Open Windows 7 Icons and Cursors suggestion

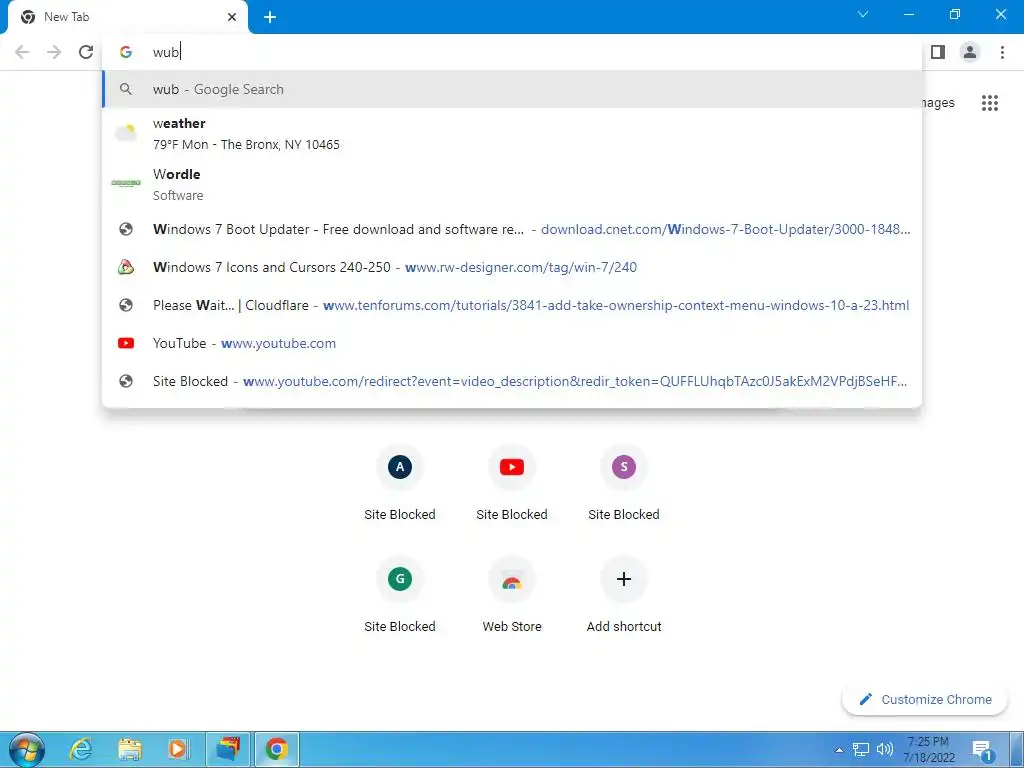[512, 267]
